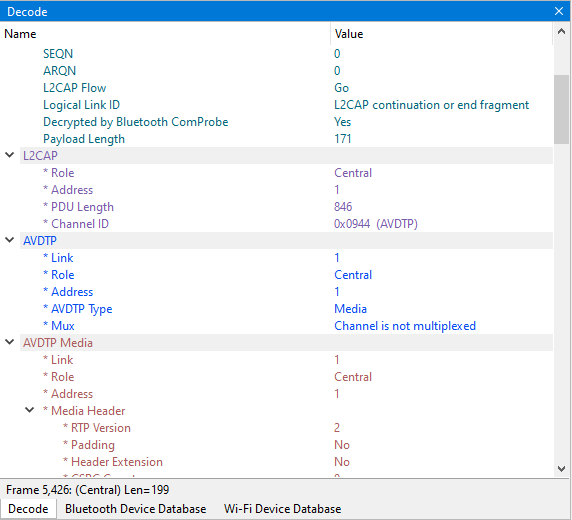The width and height of the screenshot is (572, 520).
Task: Click the RTP Version value 2
Action: click(x=337, y=428)
